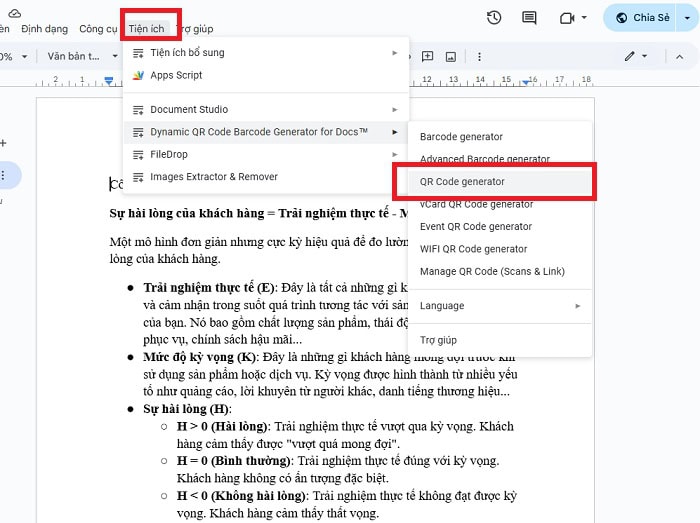Open the comments panel icon
This screenshot has height=523, width=700.
[x=529, y=18]
